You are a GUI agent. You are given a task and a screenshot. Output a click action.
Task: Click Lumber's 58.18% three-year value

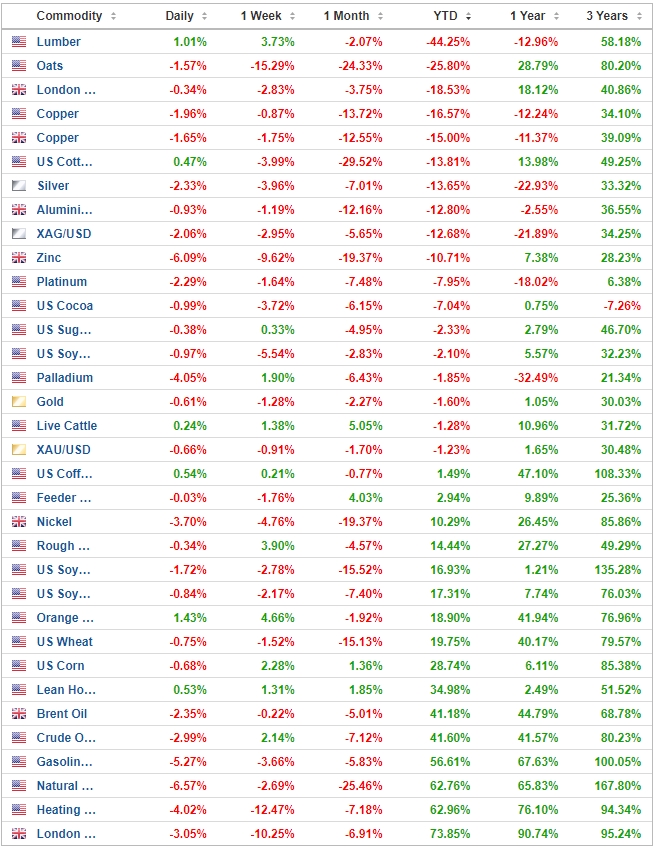(623, 42)
